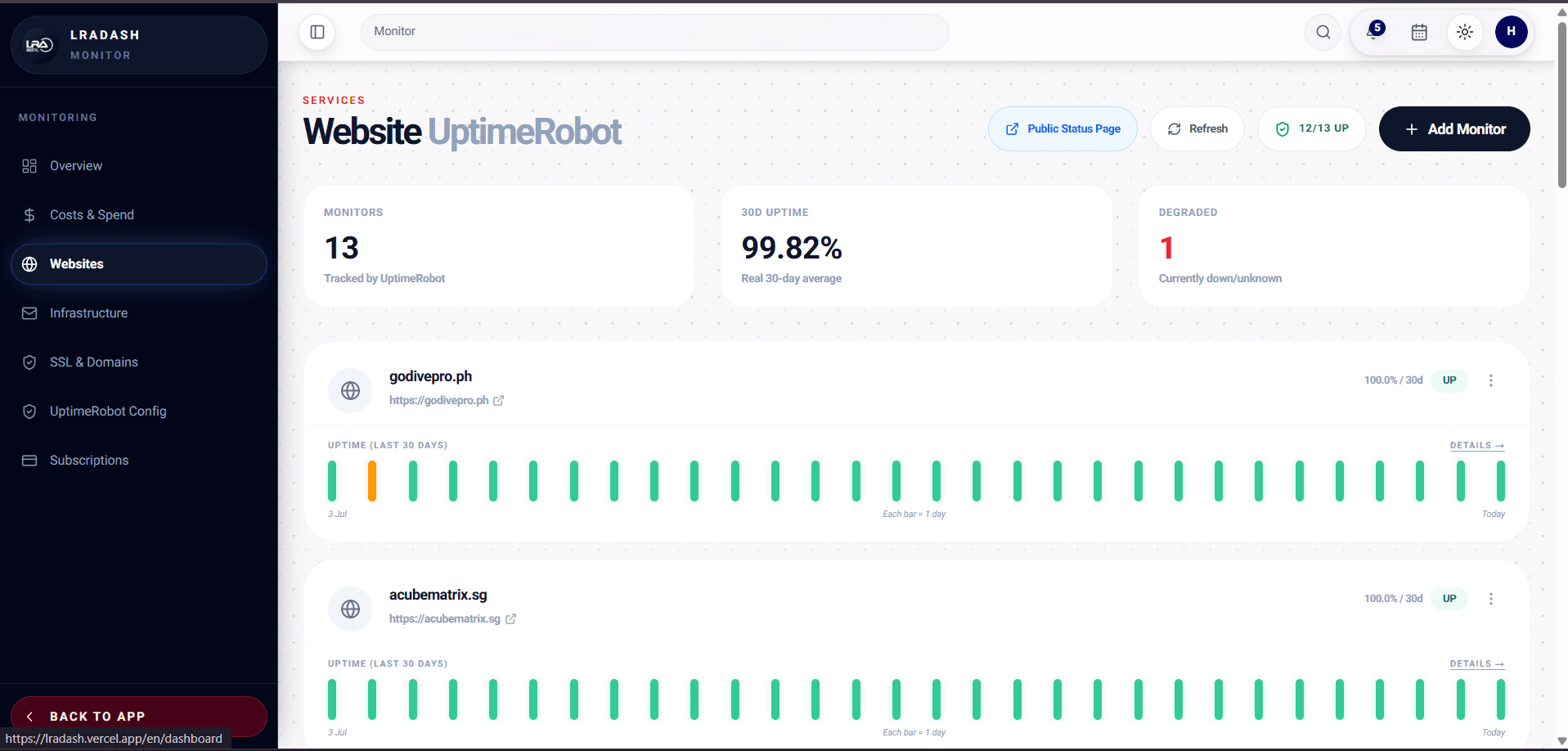Open the three-dot menu for acubematrix.sg
1568x751 pixels.
click(1491, 599)
